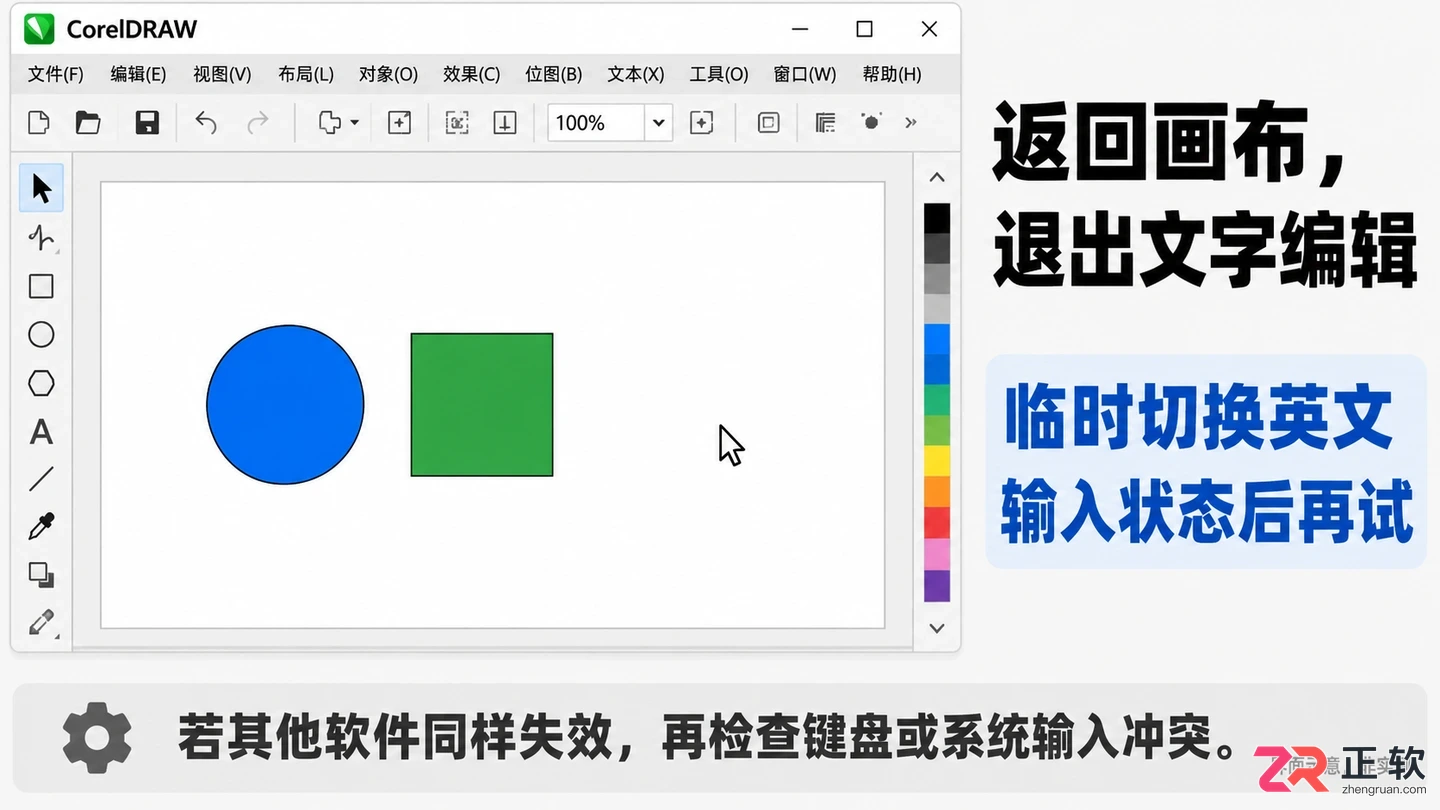
Task: Pick the yellow color swatch
Action: click(937, 461)
